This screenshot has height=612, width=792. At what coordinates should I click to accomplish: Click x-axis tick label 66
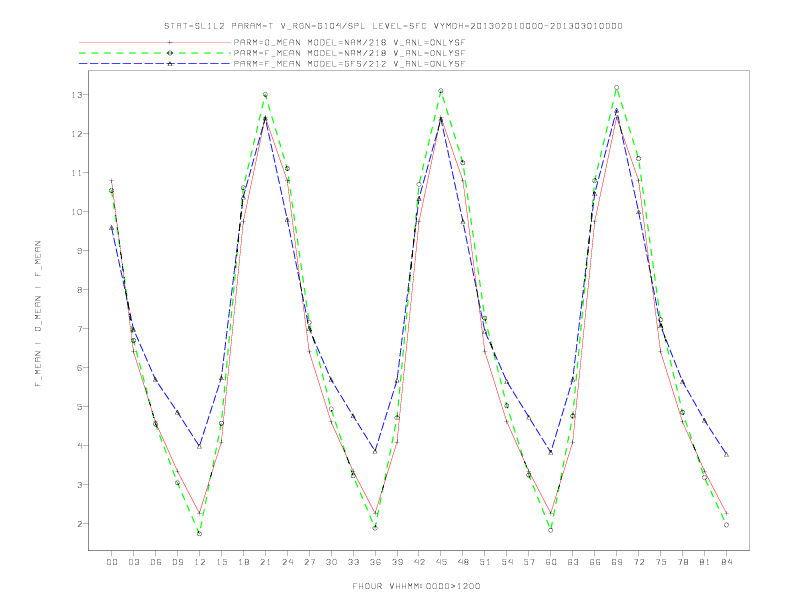point(595,562)
